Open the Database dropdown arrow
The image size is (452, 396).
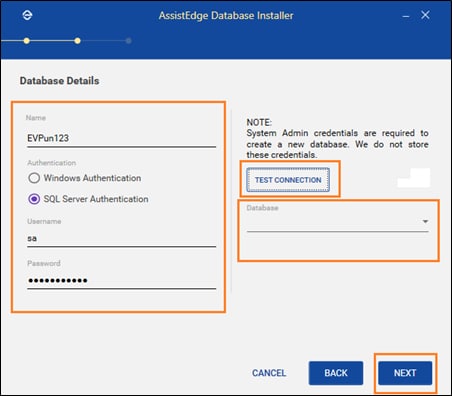click(x=425, y=221)
